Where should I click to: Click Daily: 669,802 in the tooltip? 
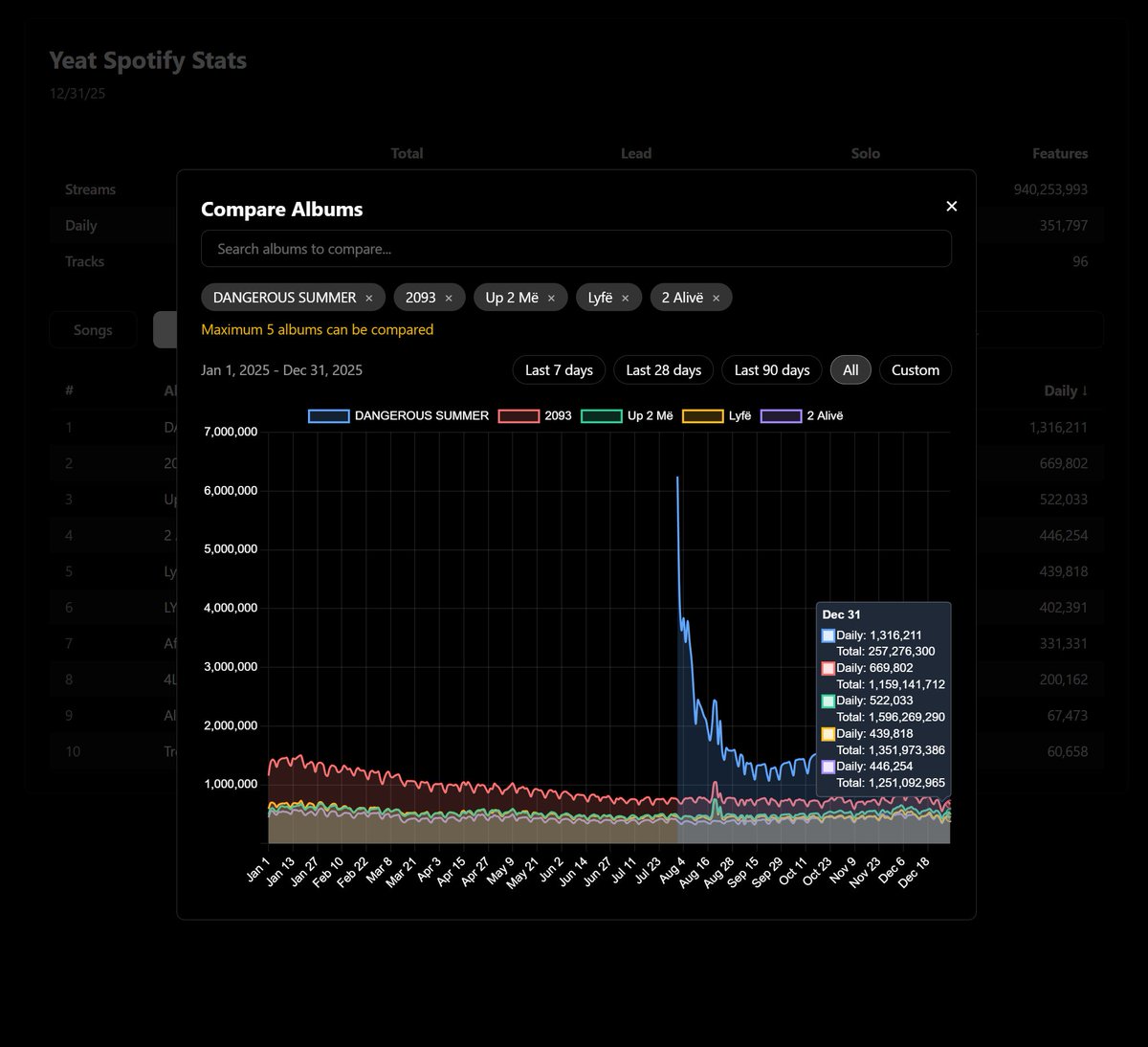(x=874, y=668)
